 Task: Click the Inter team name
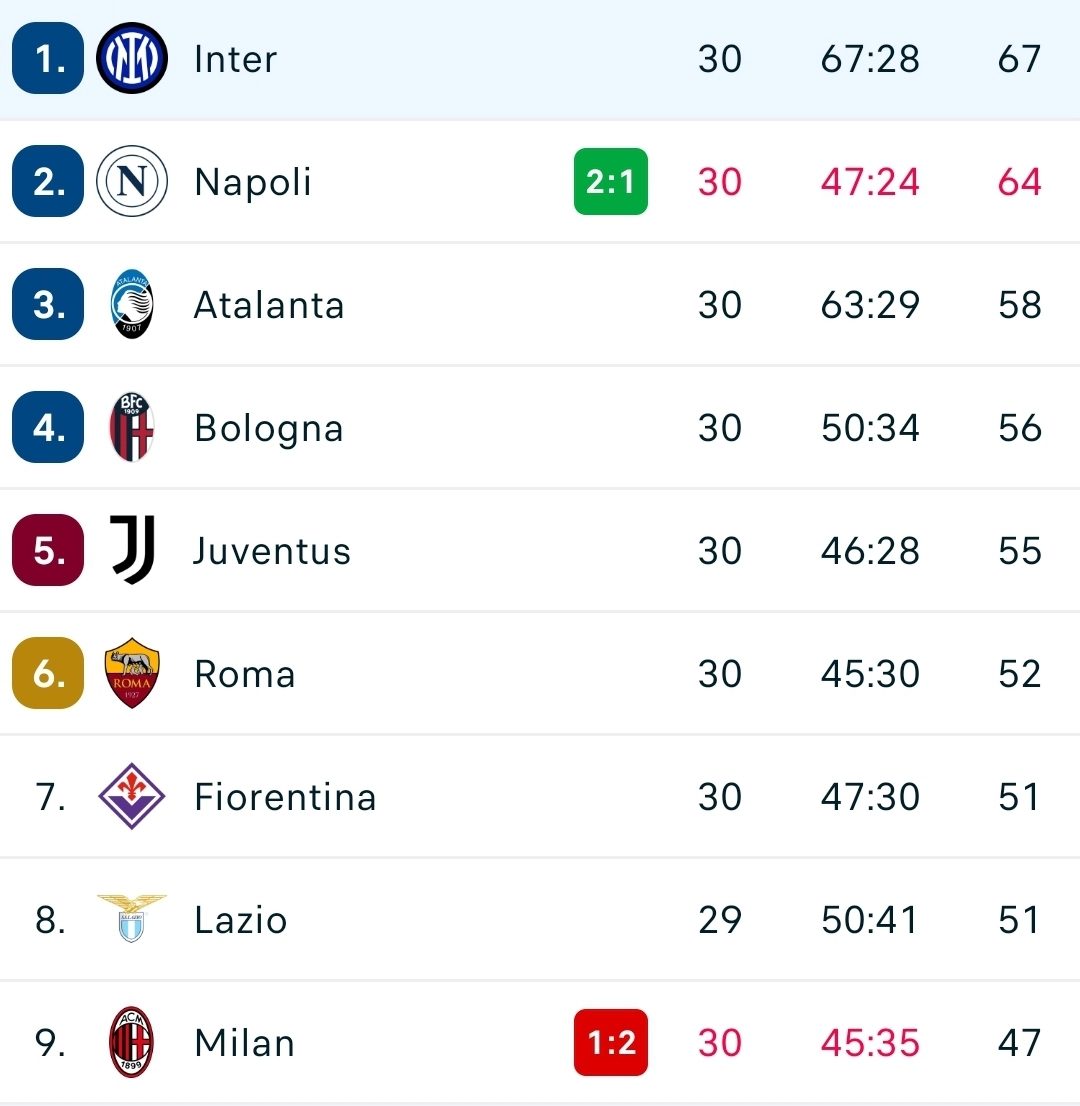click(x=234, y=58)
